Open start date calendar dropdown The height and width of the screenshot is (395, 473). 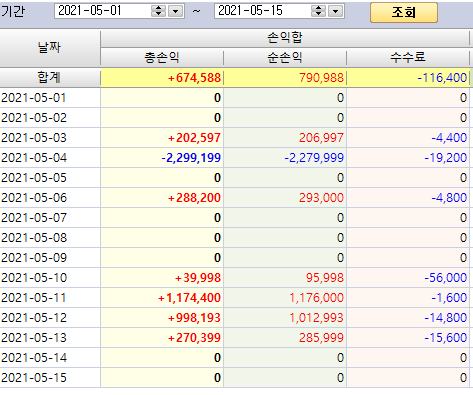(x=175, y=11)
